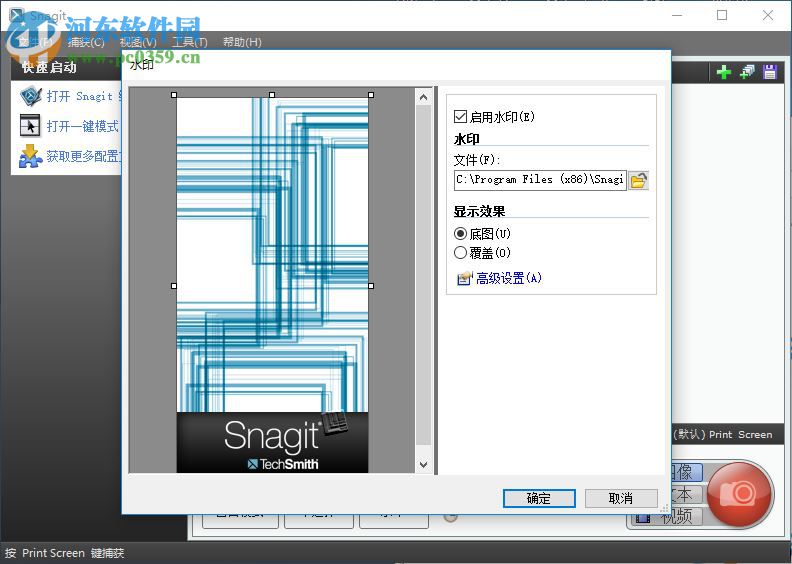The image size is (792, 564).
Task: Click the Print Screen hotkey label
Action: (x=723, y=435)
